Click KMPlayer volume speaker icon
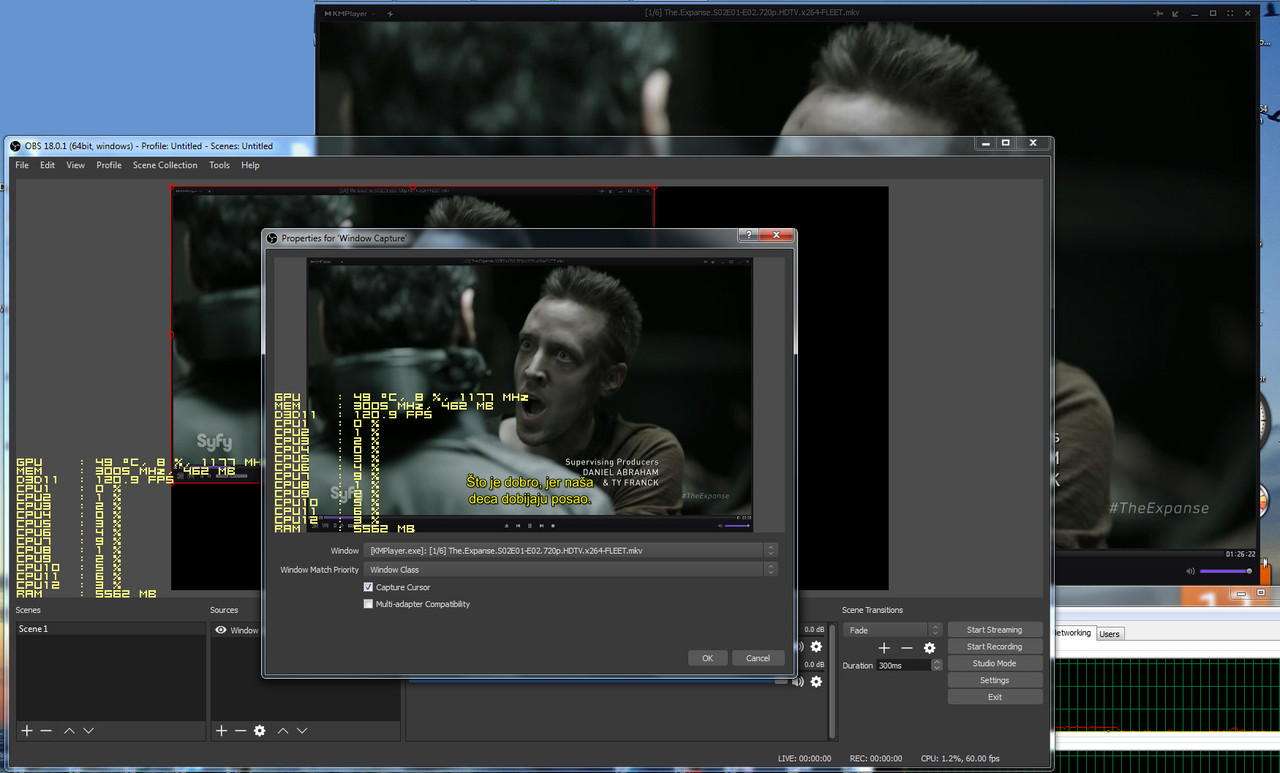 1190,571
